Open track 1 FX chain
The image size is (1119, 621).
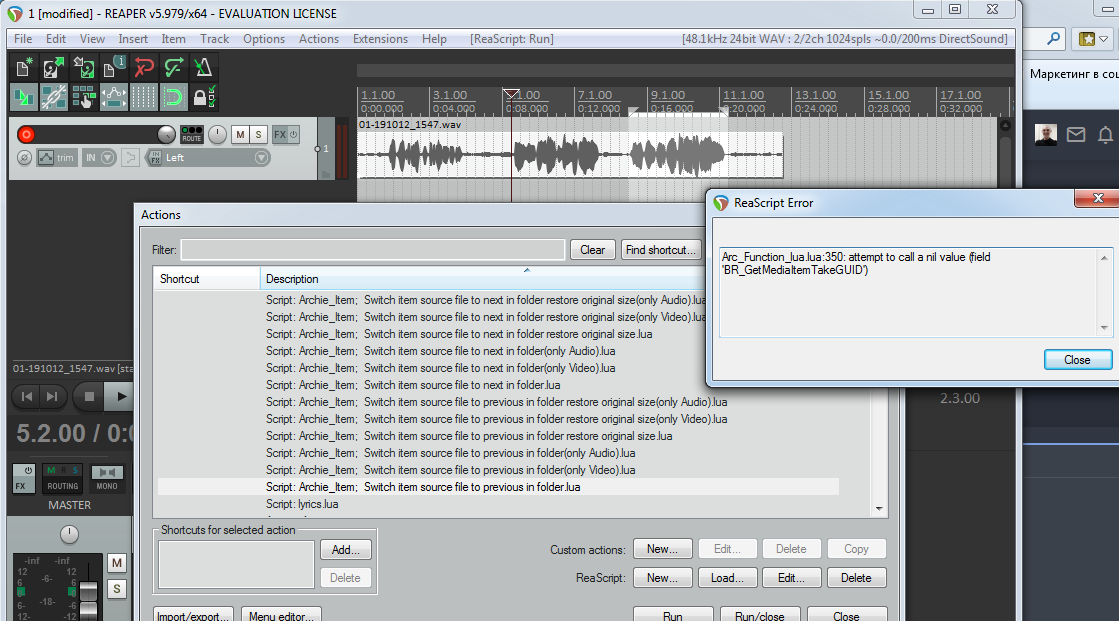pos(279,134)
